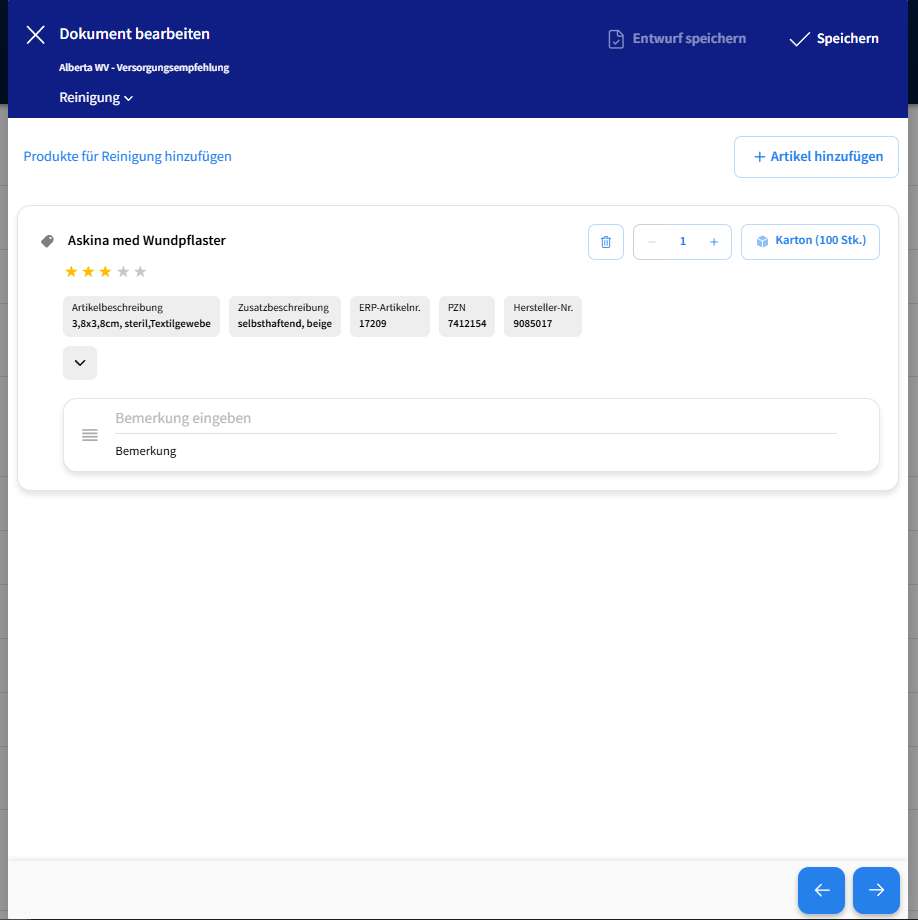The width and height of the screenshot is (918, 920).
Task: Open the Reinigung dropdown in header
Action: [96, 98]
